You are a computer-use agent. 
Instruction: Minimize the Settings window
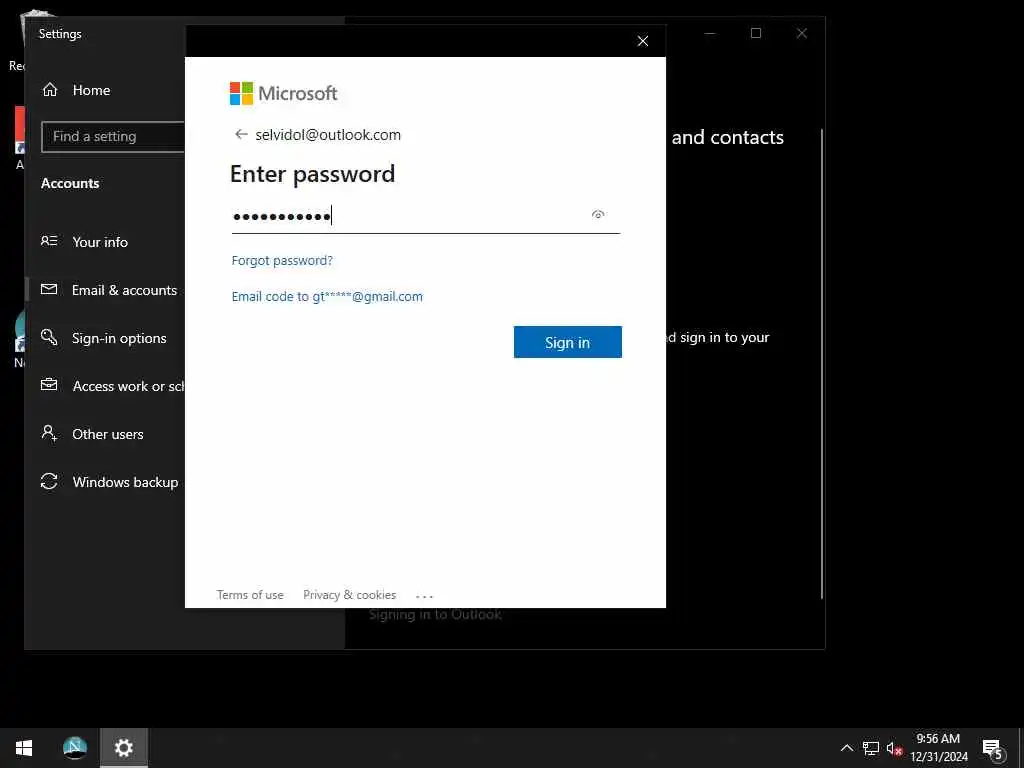(x=710, y=33)
